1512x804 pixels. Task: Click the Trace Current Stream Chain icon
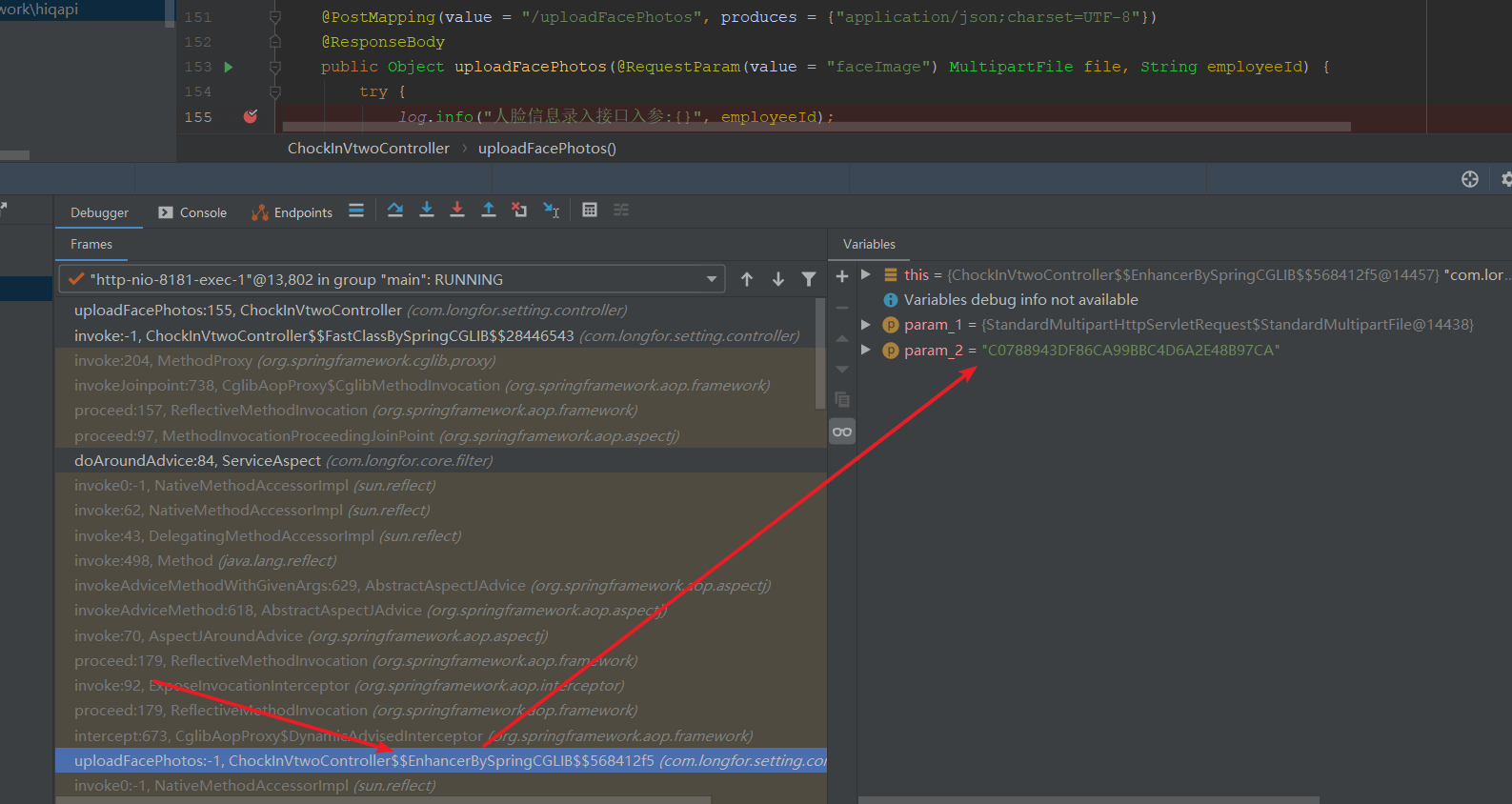[x=621, y=211]
